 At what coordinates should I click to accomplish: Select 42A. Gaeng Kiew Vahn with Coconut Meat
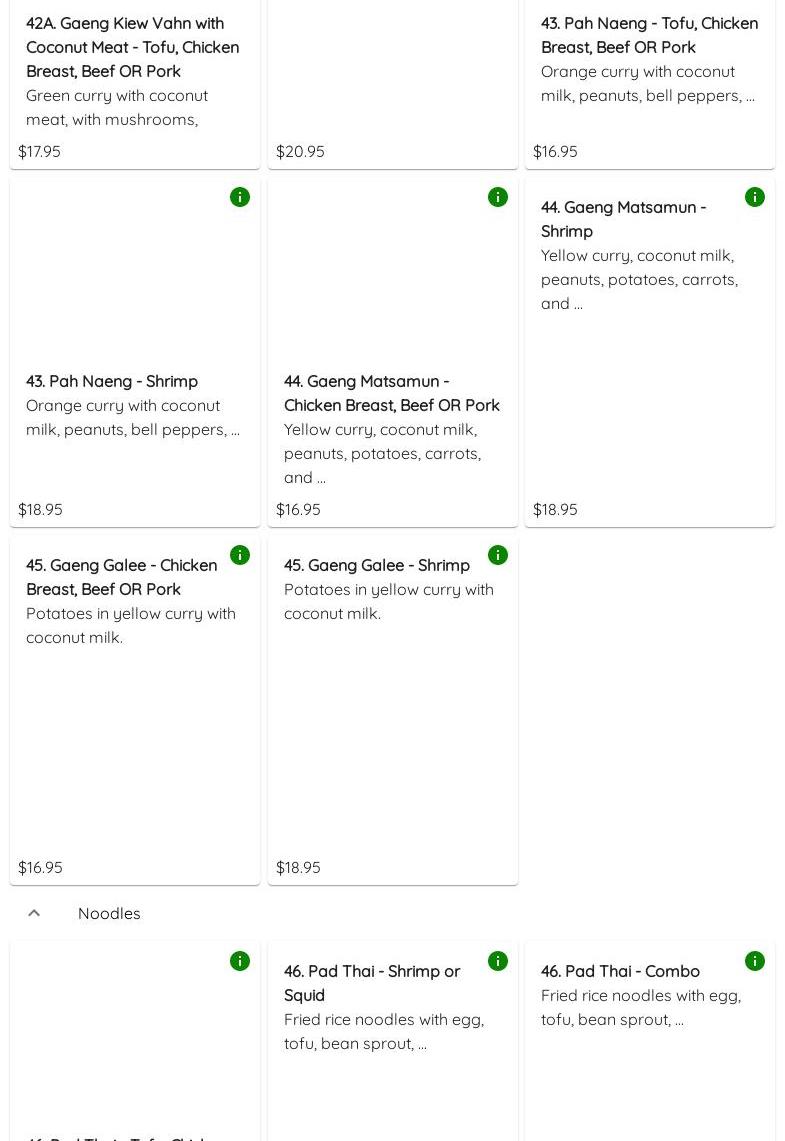click(132, 47)
